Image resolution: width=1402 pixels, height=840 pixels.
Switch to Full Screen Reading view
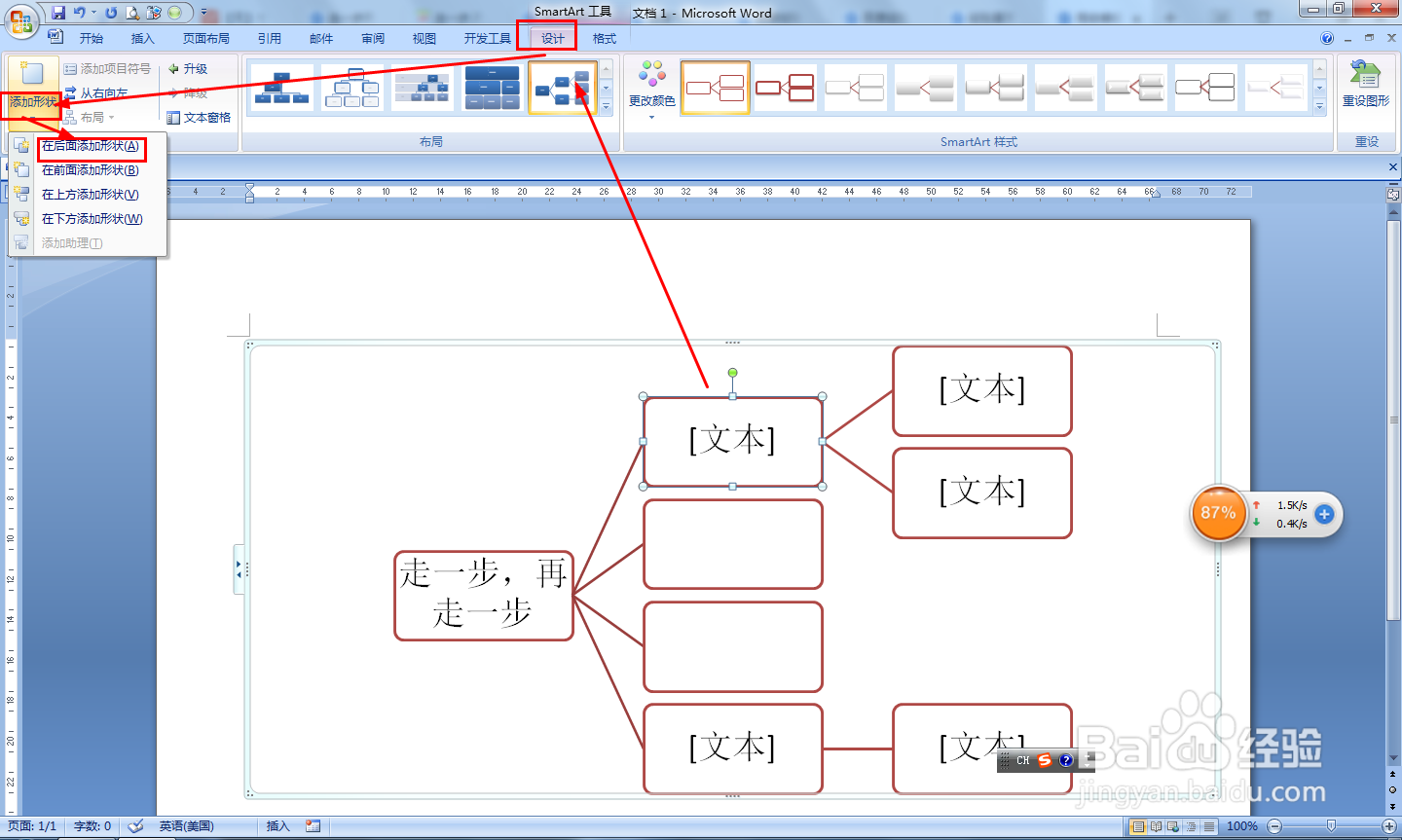(x=1156, y=826)
